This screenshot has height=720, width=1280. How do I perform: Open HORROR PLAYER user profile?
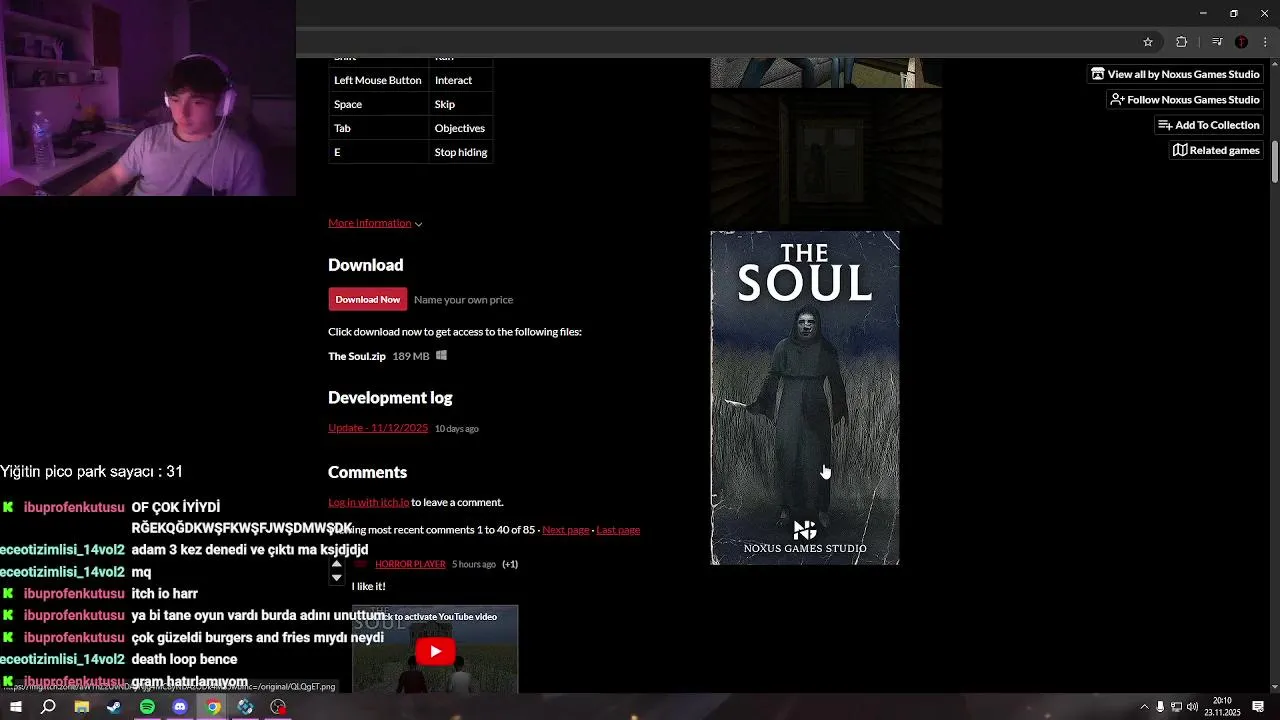[410, 564]
